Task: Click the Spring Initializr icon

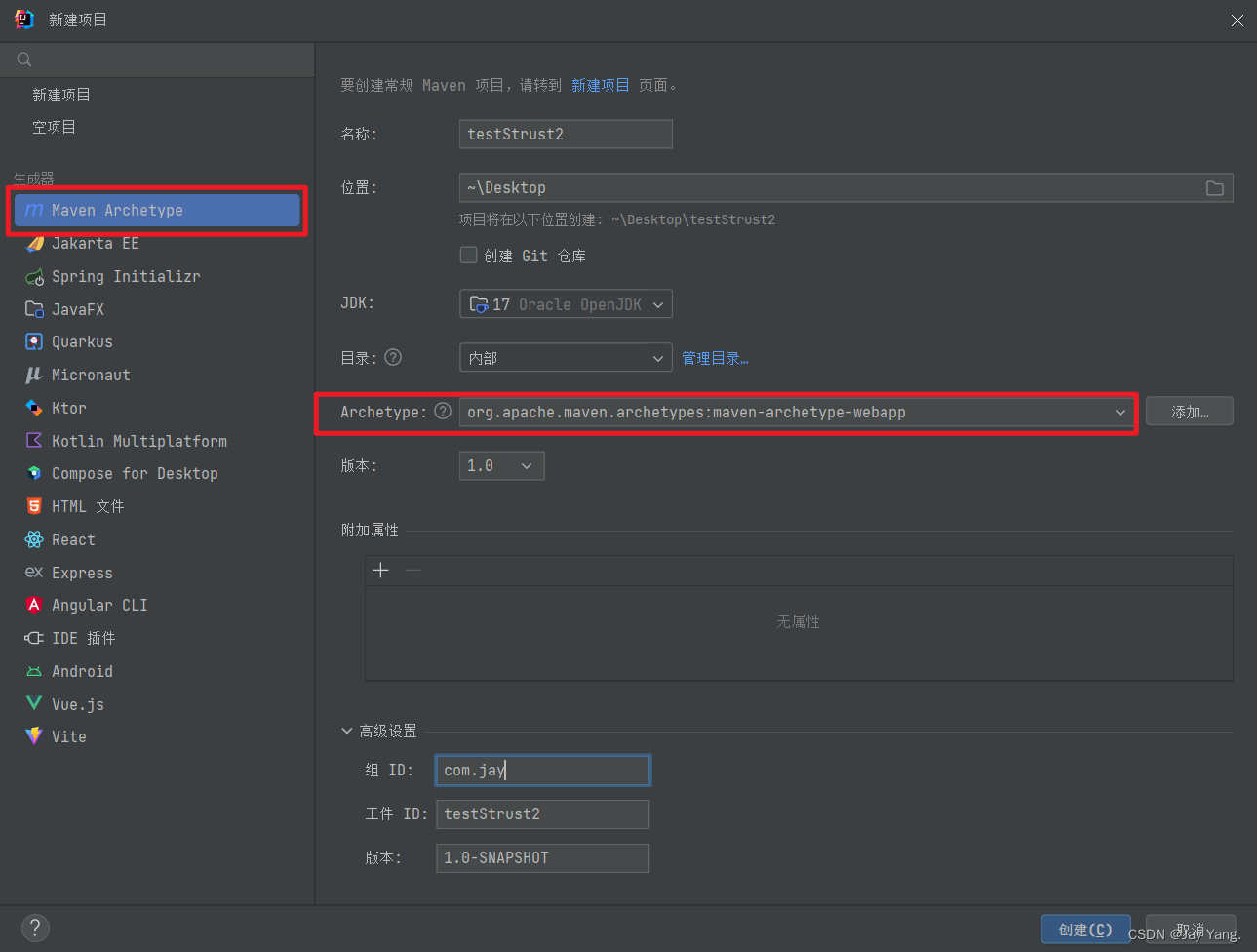Action: pyautogui.click(x=34, y=277)
